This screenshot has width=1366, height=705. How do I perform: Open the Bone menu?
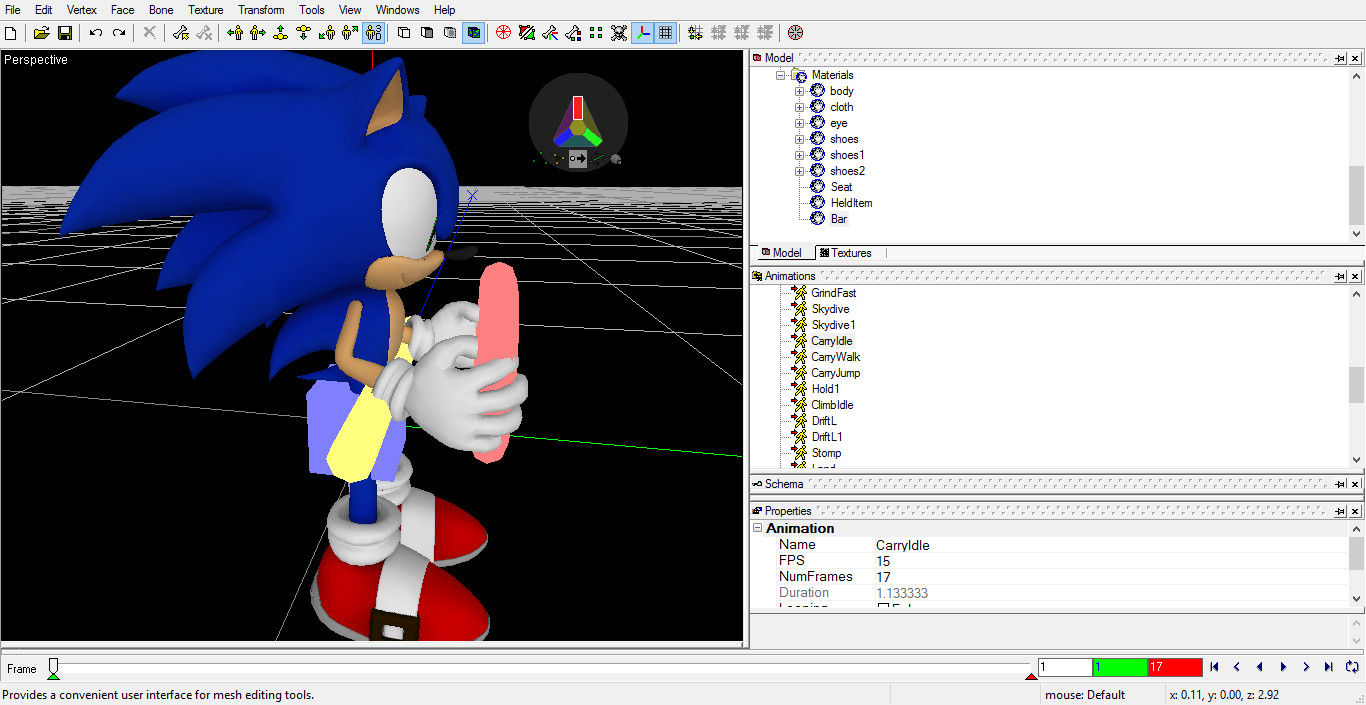click(x=161, y=9)
